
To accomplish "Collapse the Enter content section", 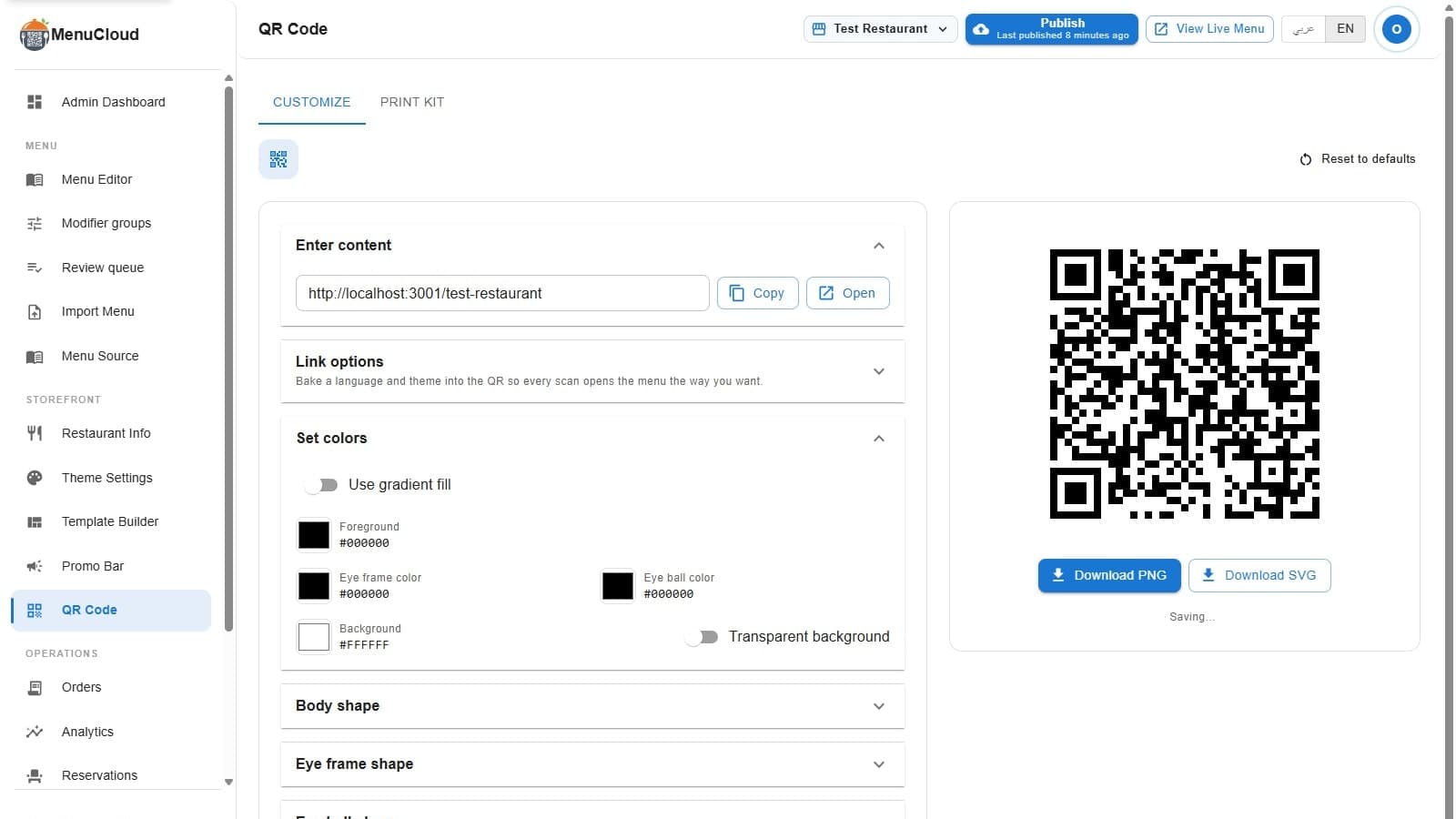I will pyautogui.click(x=879, y=246).
